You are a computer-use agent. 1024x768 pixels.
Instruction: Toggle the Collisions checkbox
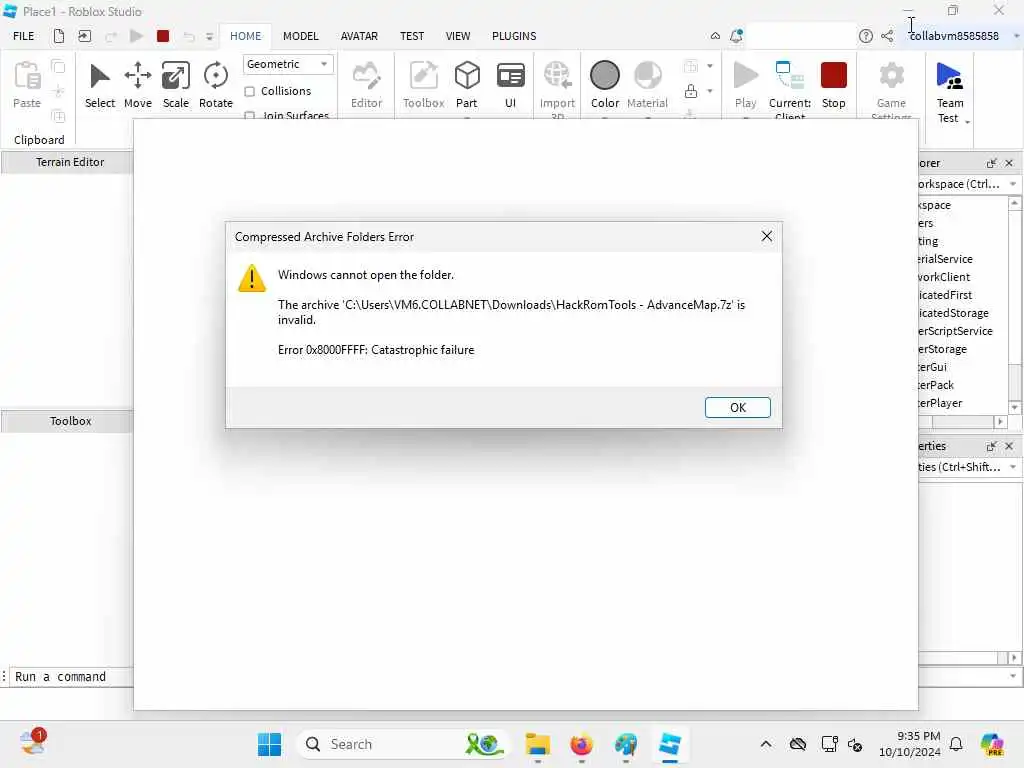[x=249, y=91]
